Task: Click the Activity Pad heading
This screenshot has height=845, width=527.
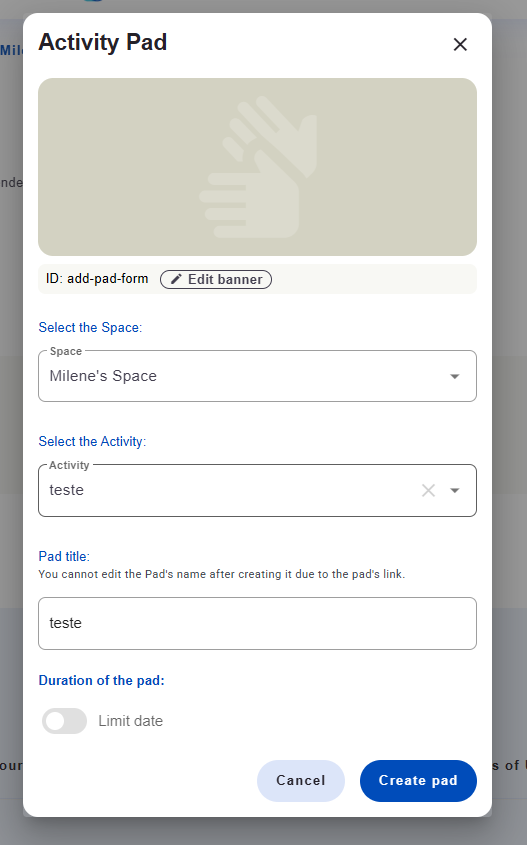Action: click(102, 42)
